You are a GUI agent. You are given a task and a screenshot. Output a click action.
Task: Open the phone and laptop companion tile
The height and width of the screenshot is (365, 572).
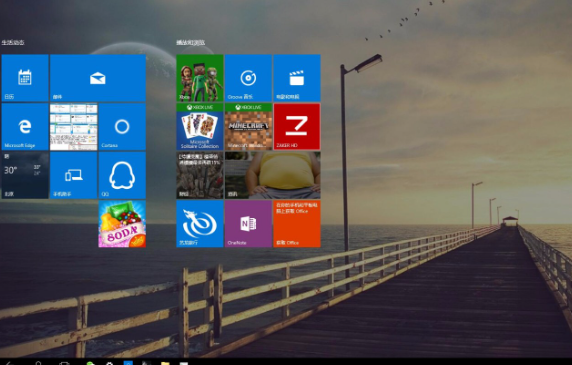74,175
